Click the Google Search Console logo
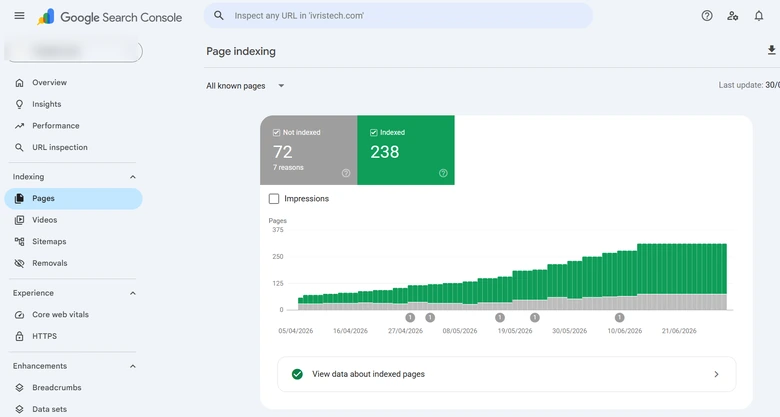This screenshot has width=780, height=417. coord(109,17)
